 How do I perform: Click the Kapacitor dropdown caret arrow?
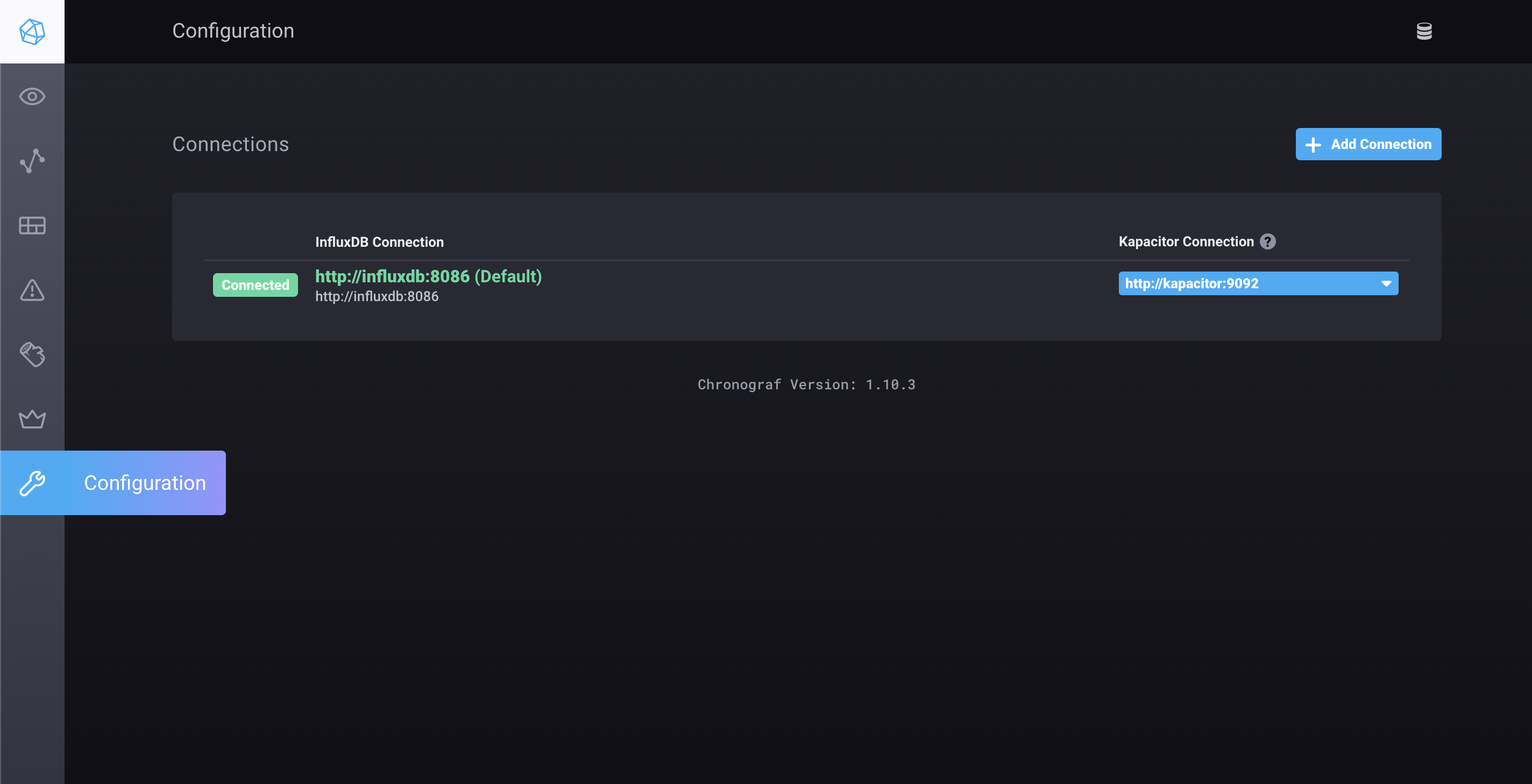click(1386, 283)
